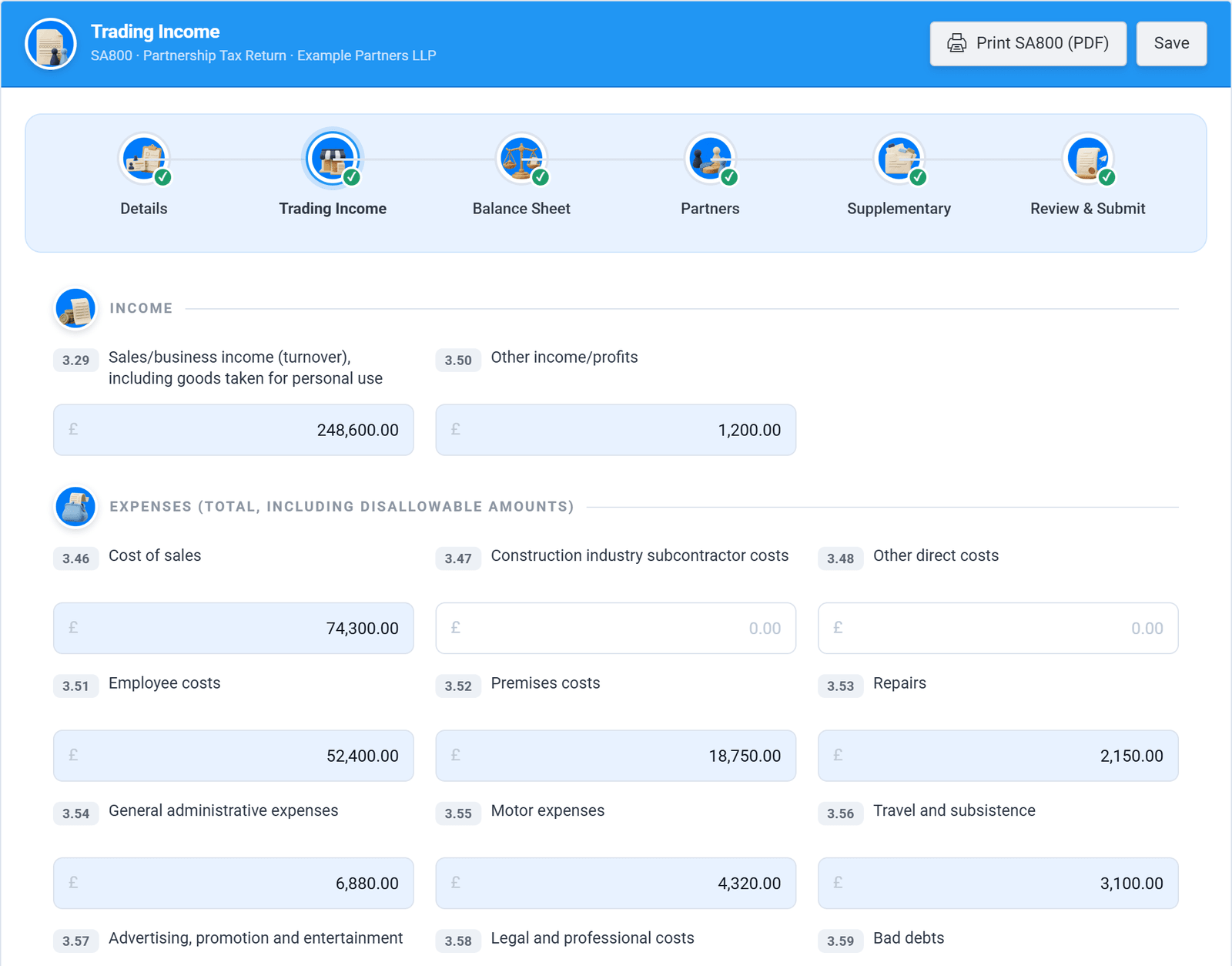Click the Bad debts label
This screenshot has height=966, width=1232.
[x=909, y=938]
